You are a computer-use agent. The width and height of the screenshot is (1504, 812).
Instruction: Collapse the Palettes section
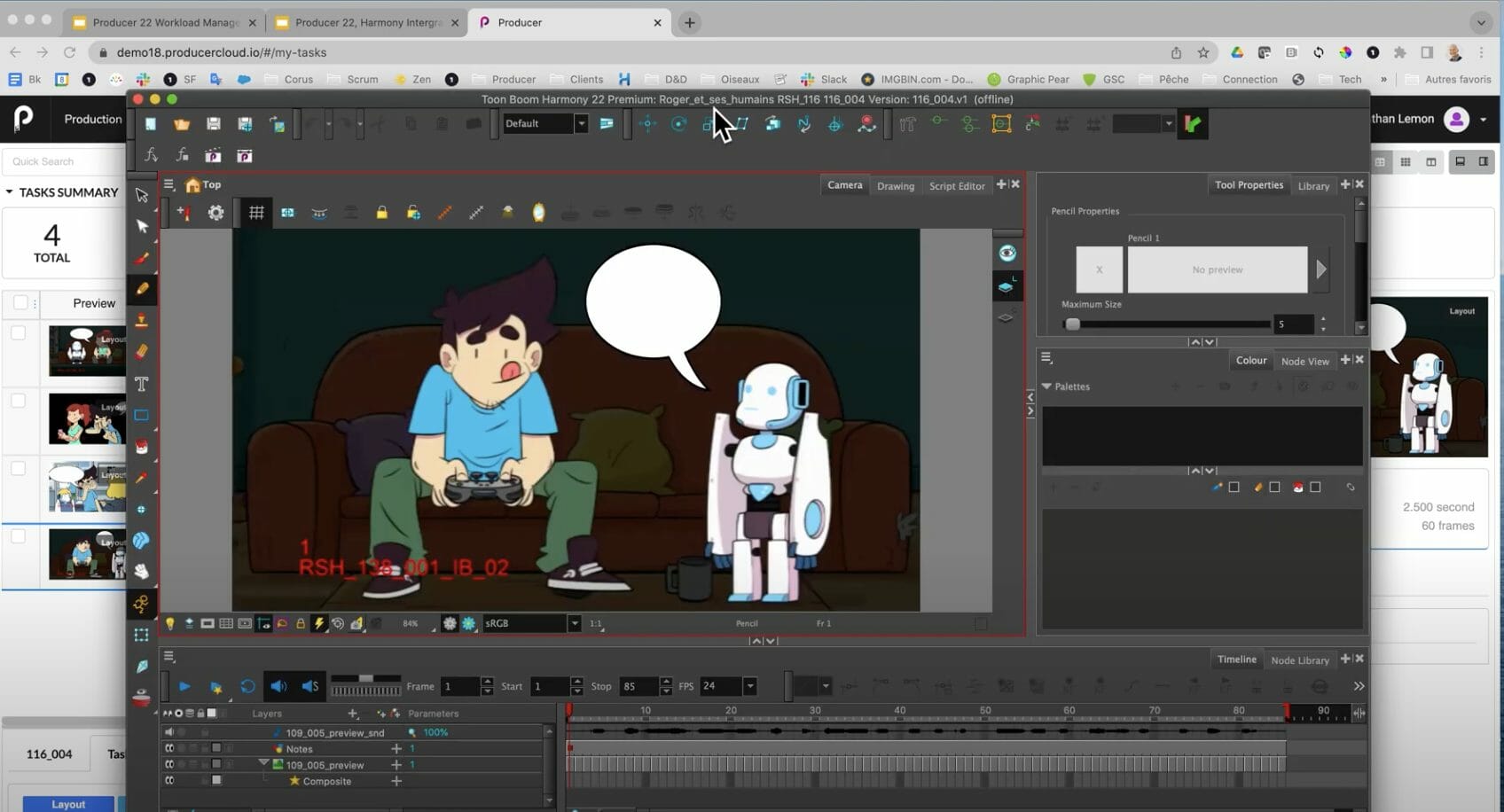pos(1046,386)
